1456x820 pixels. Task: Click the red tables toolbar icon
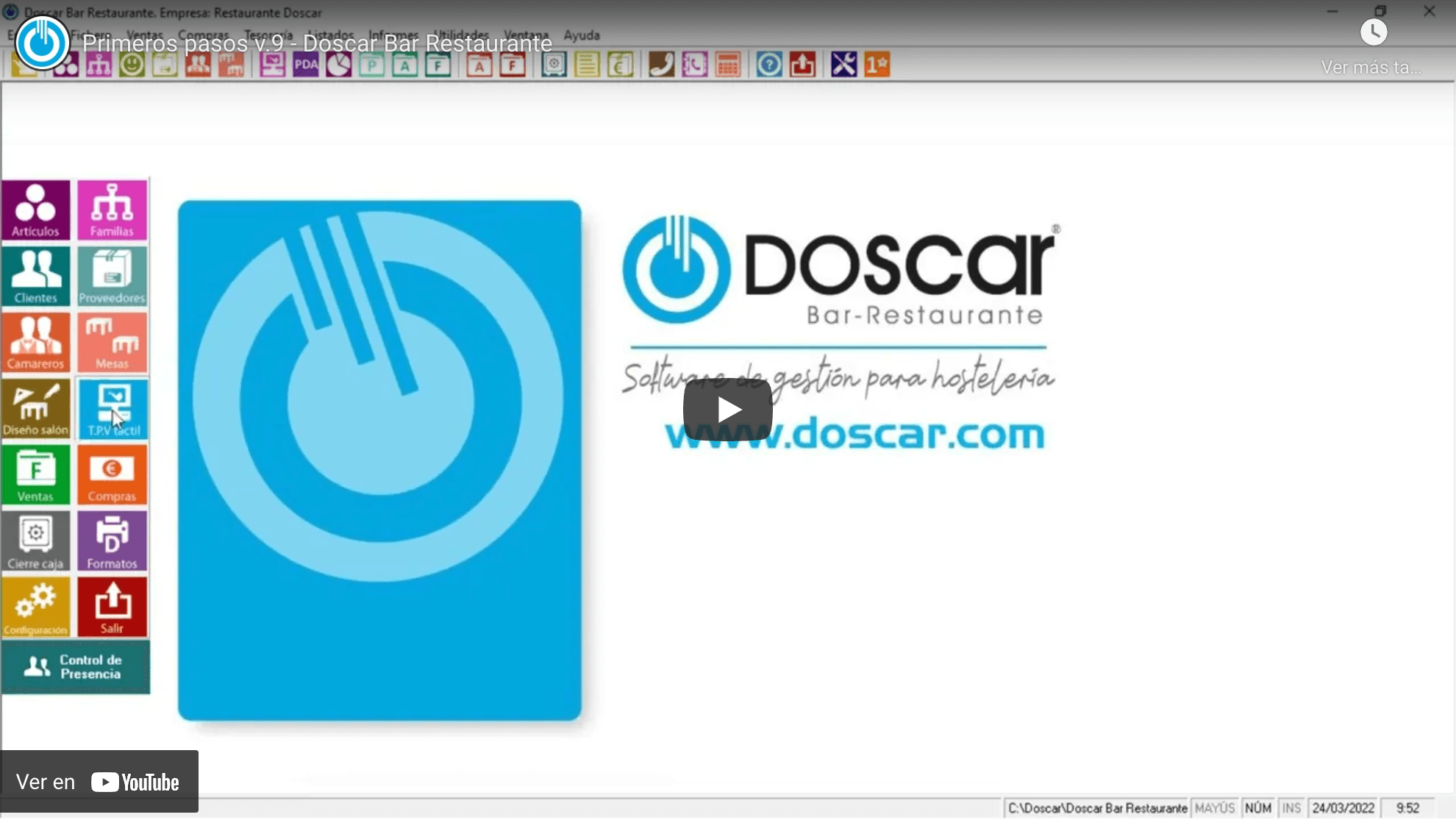(231, 65)
